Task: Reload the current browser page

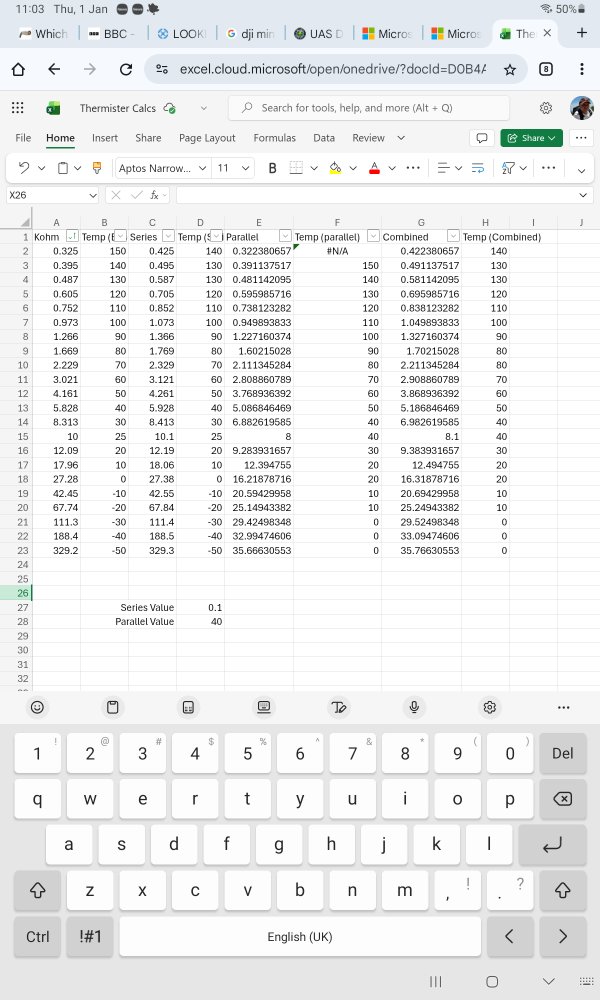Action: 126,69
